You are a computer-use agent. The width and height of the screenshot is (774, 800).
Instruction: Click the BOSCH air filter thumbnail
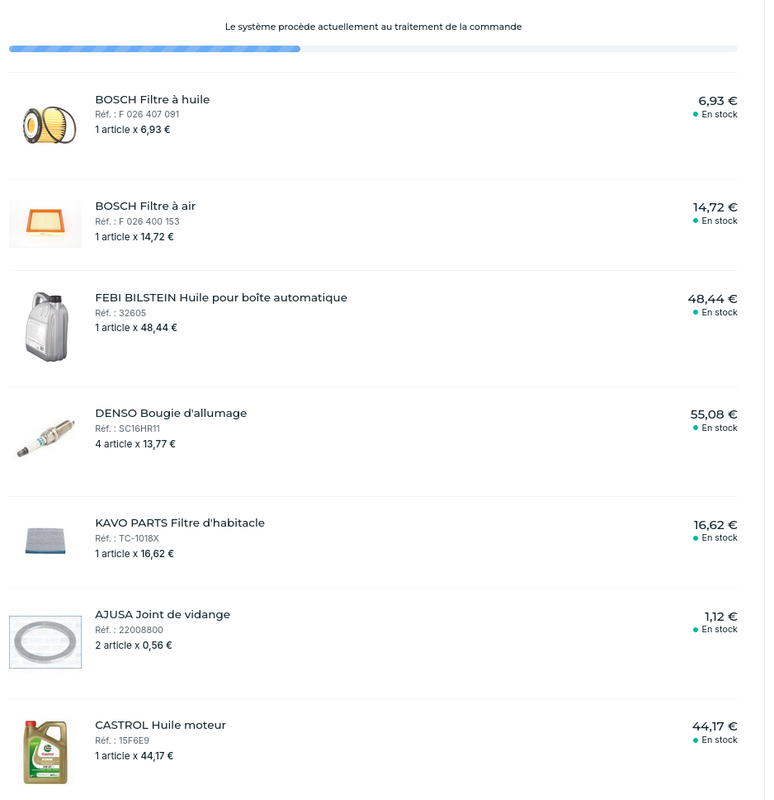(x=45, y=222)
